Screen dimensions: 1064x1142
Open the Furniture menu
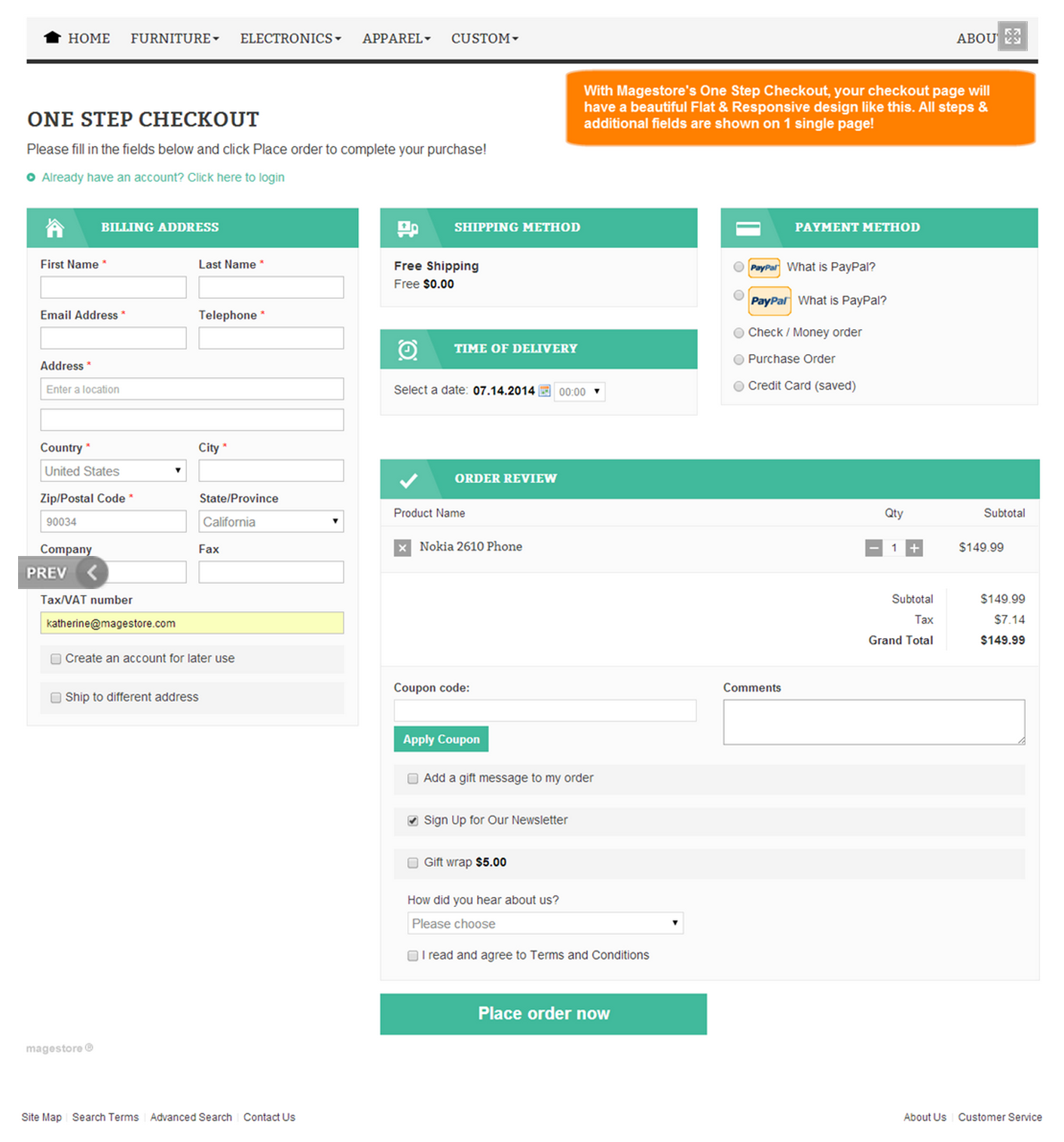pyautogui.click(x=174, y=38)
